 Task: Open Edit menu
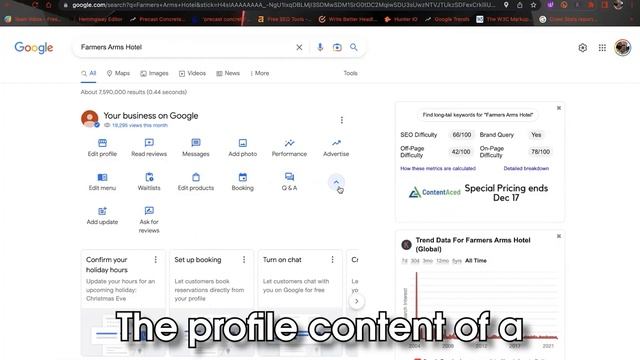click(102, 182)
